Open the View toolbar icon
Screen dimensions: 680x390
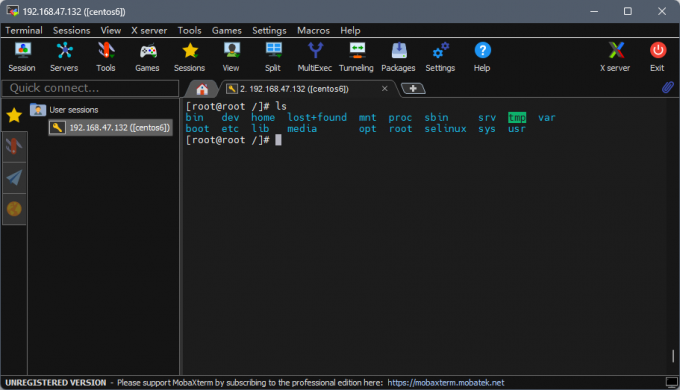coord(231,57)
